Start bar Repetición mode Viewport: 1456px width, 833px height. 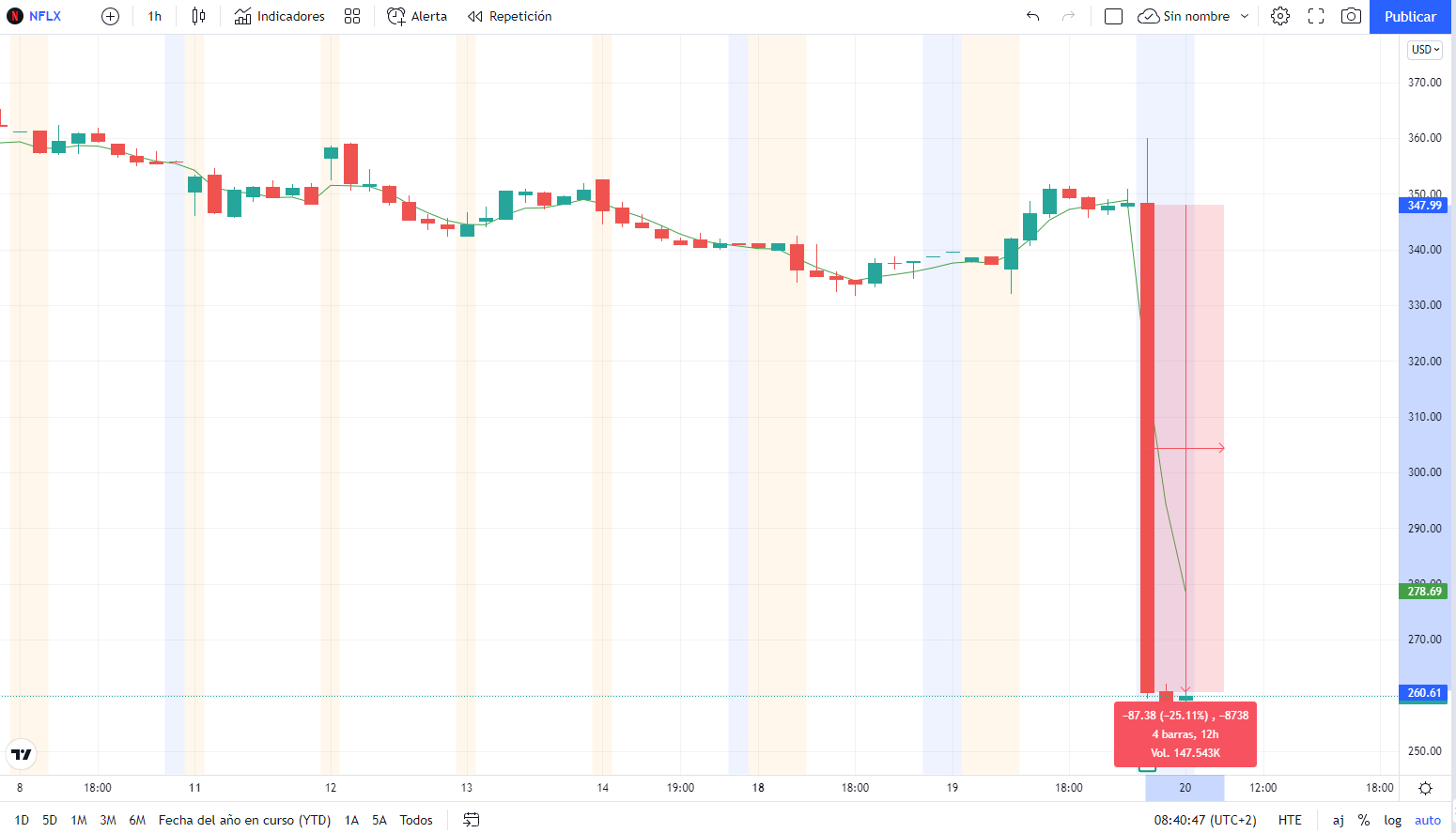[510, 17]
